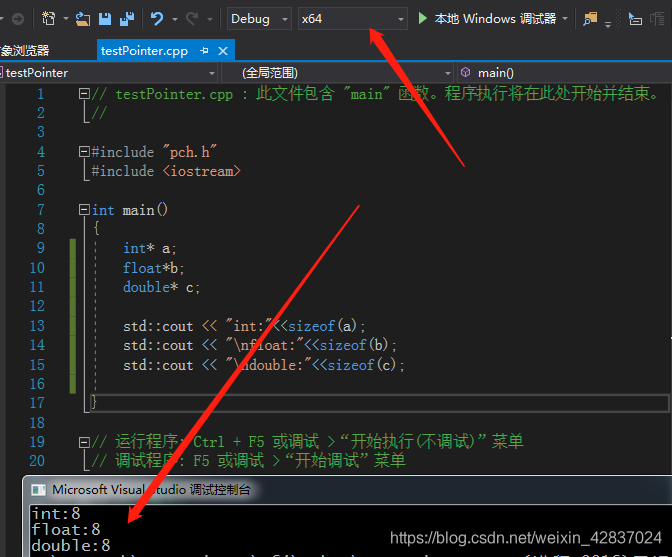Undo the last edit with the blue arrow icon
This screenshot has width=672, height=557.
(157, 19)
